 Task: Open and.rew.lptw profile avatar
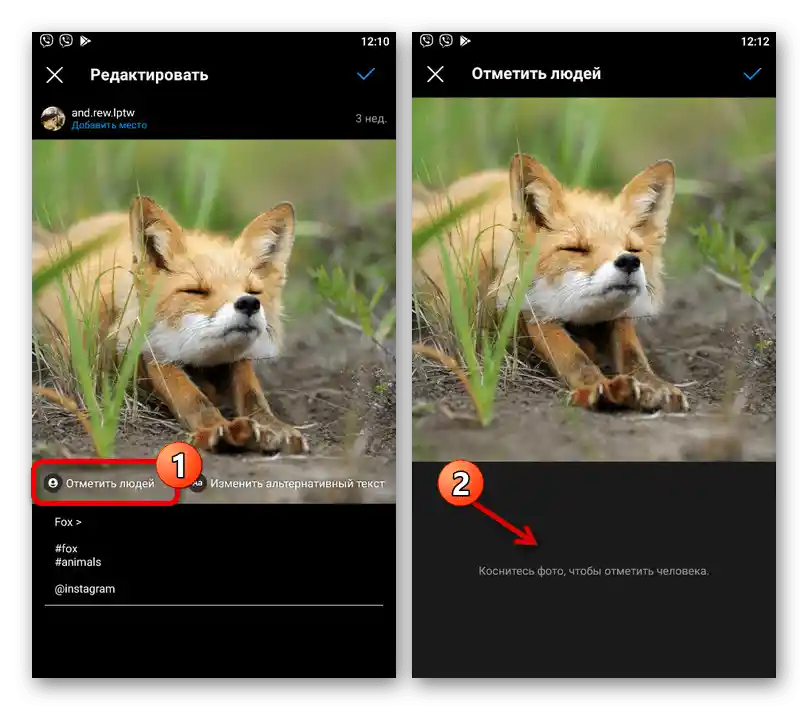tap(53, 119)
